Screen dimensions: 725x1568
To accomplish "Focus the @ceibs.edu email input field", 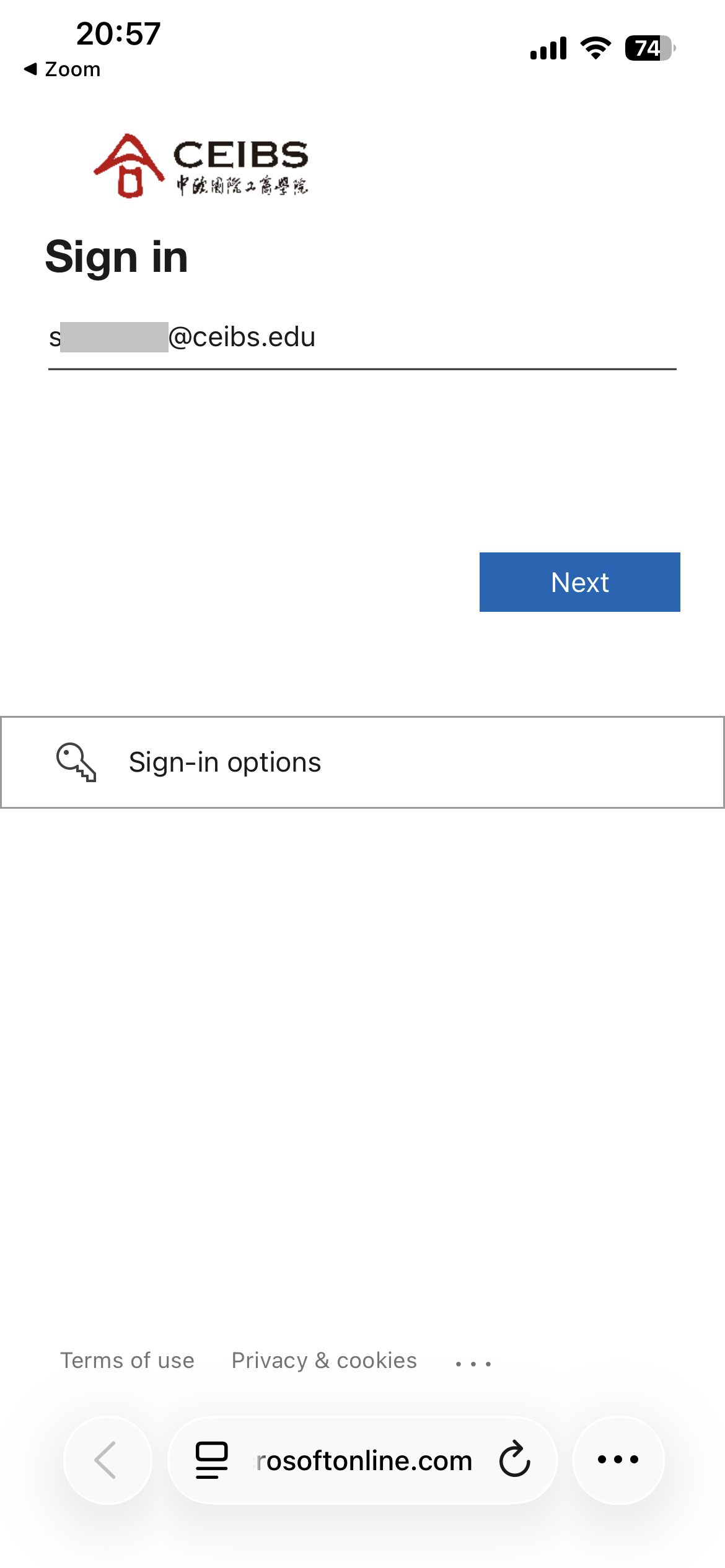I will [362, 338].
